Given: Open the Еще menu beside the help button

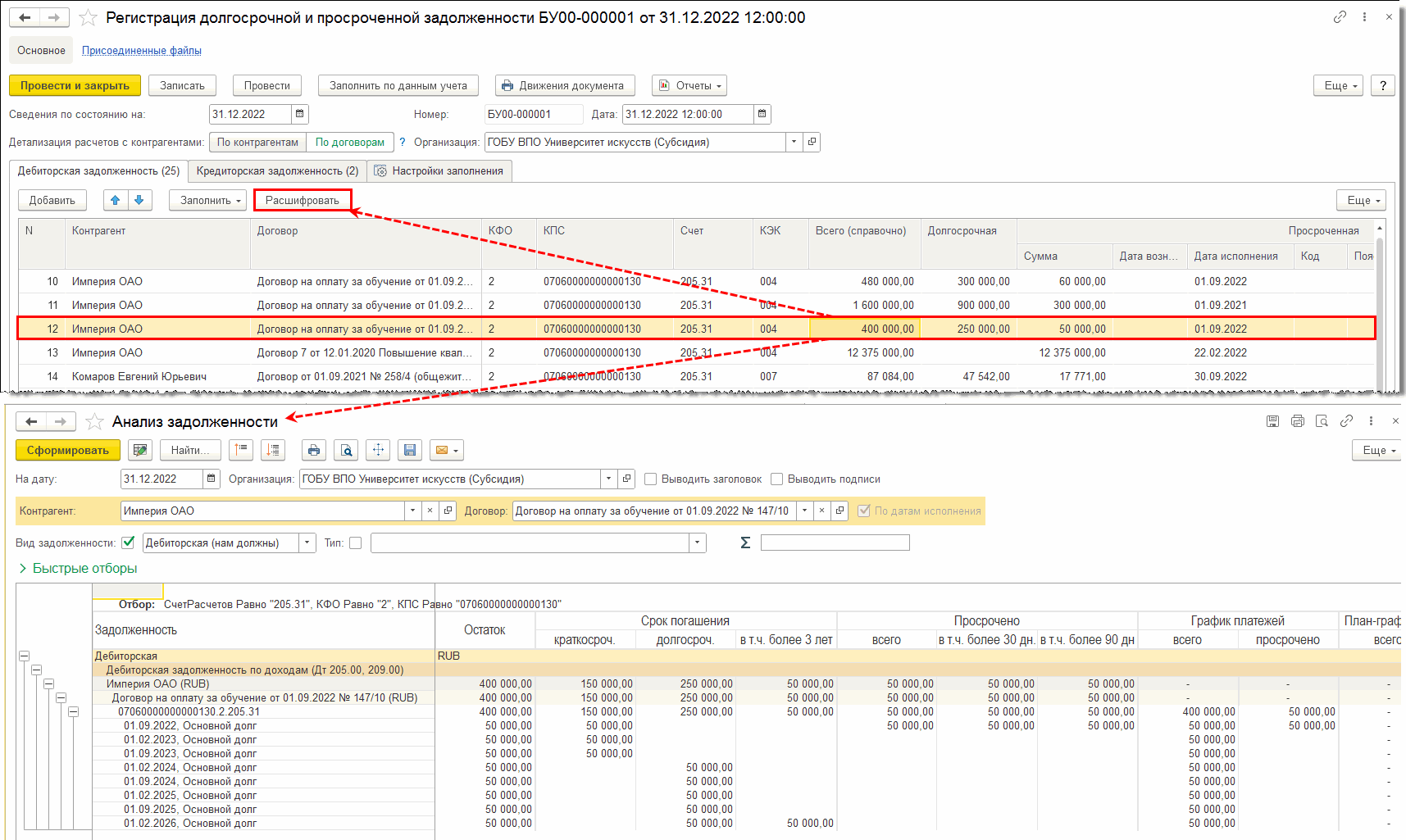Looking at the screenshot, I should pyautogui.click(x=1339, y=85).
